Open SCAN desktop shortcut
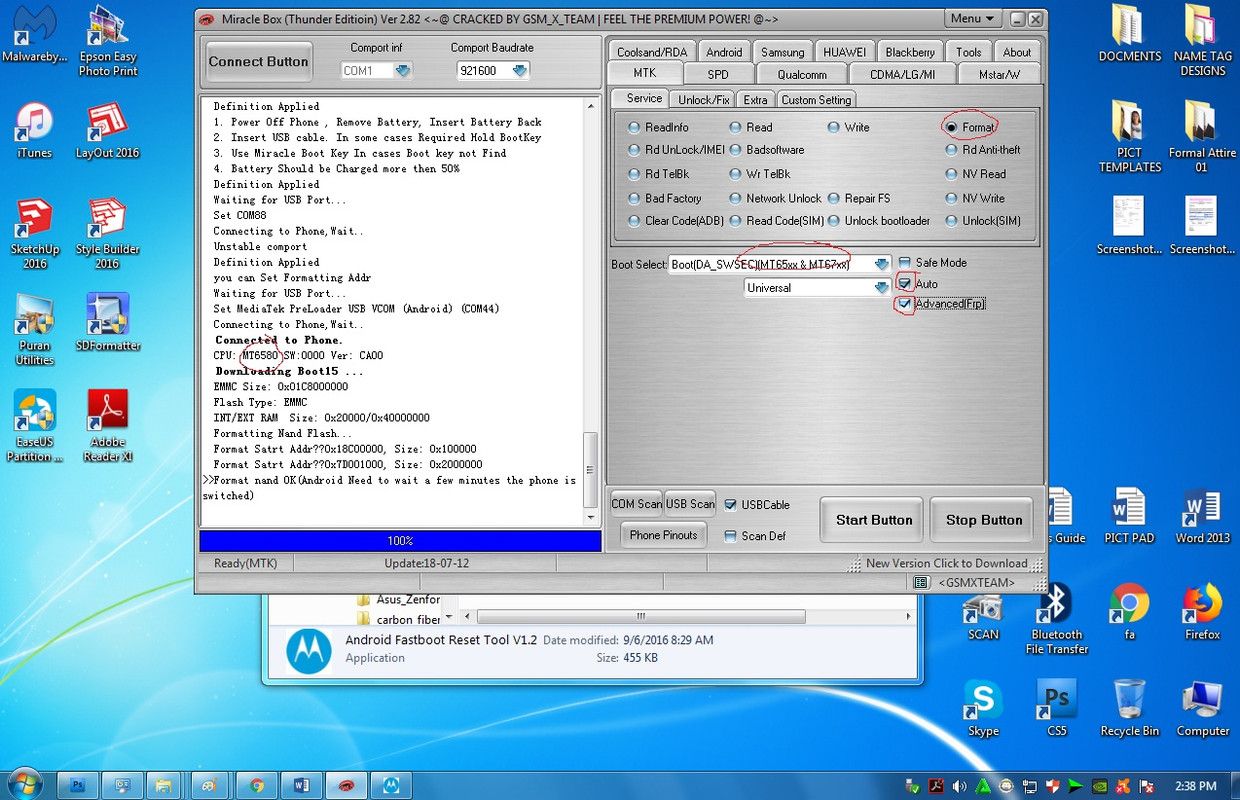This screenshot has width=1240, height=800. [983, 613]
